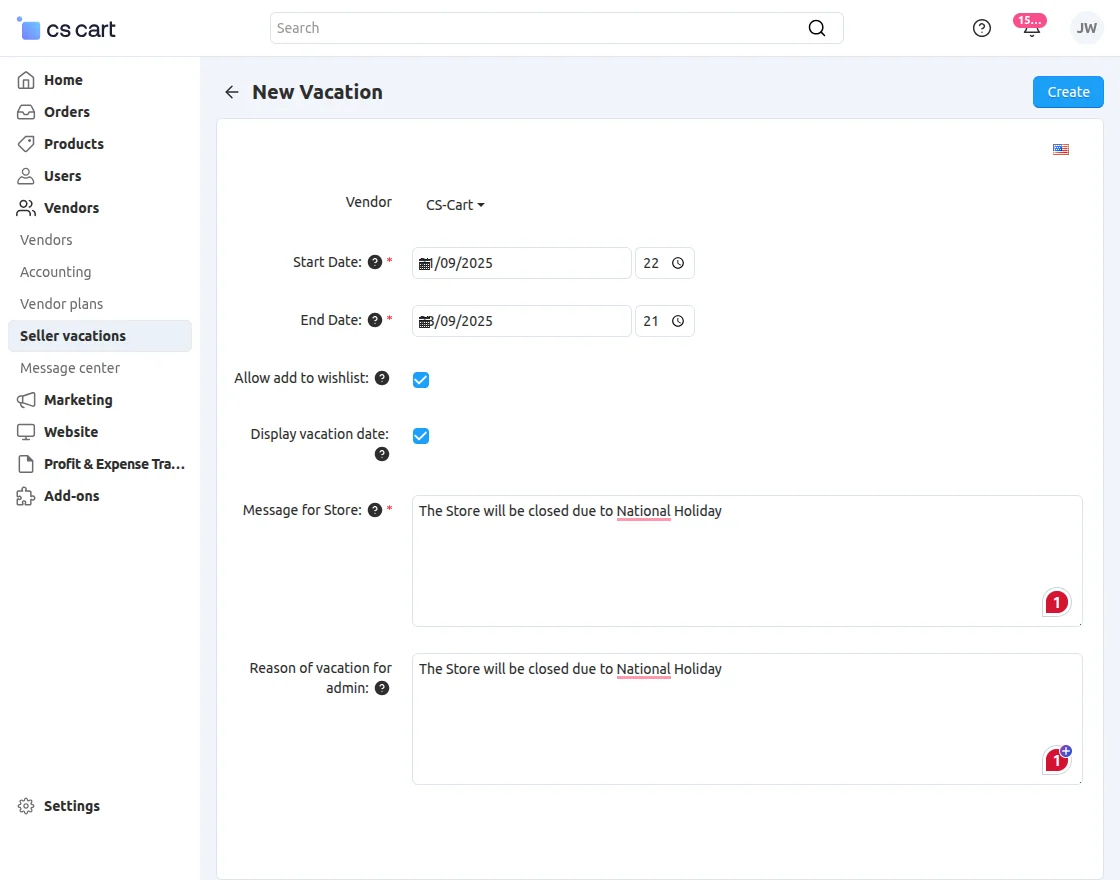Click the Start Date calendar icon
1120x880 pixels.
[425, 264]
